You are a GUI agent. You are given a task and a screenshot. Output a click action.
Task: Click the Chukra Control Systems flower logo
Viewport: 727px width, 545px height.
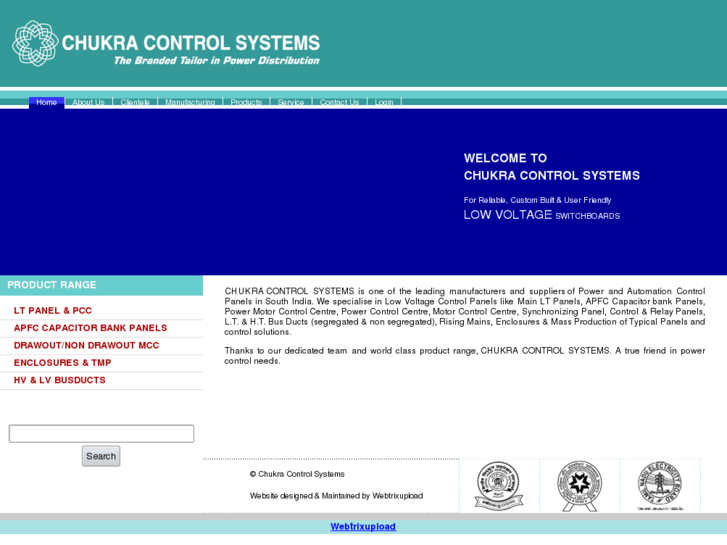(35, 43)
